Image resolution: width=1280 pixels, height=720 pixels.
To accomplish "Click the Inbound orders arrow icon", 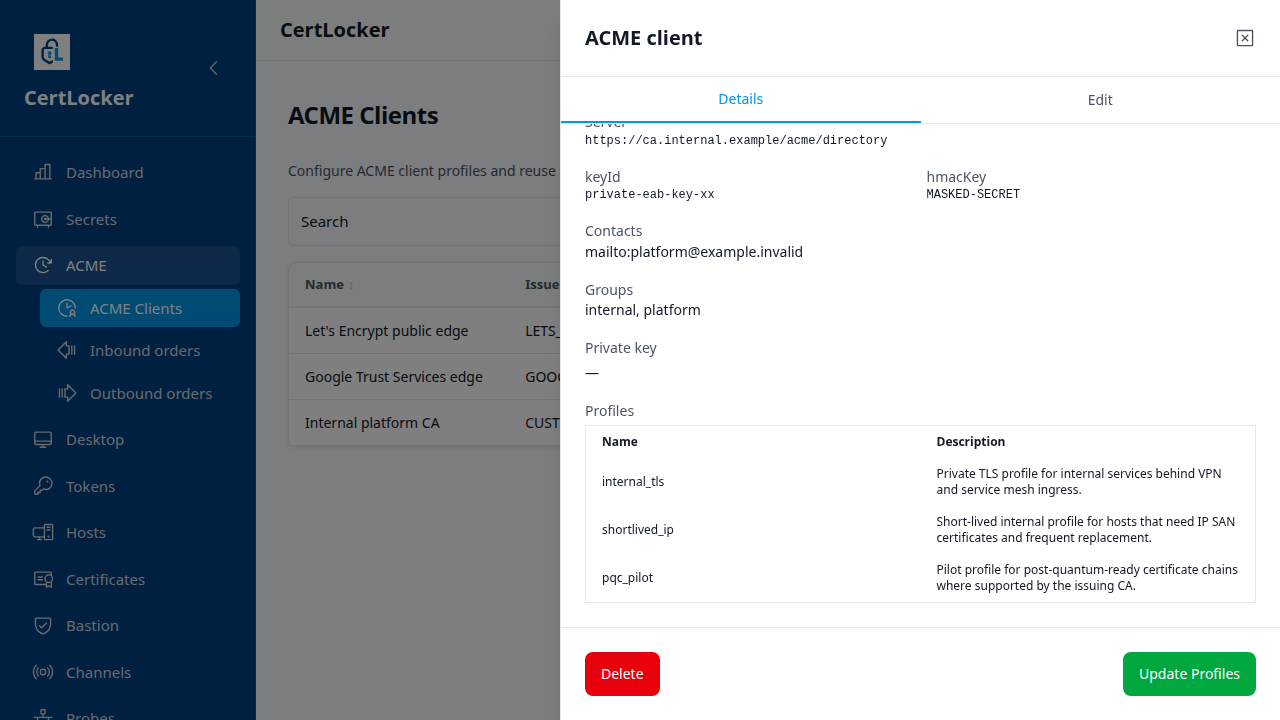I will pos(67,350).
